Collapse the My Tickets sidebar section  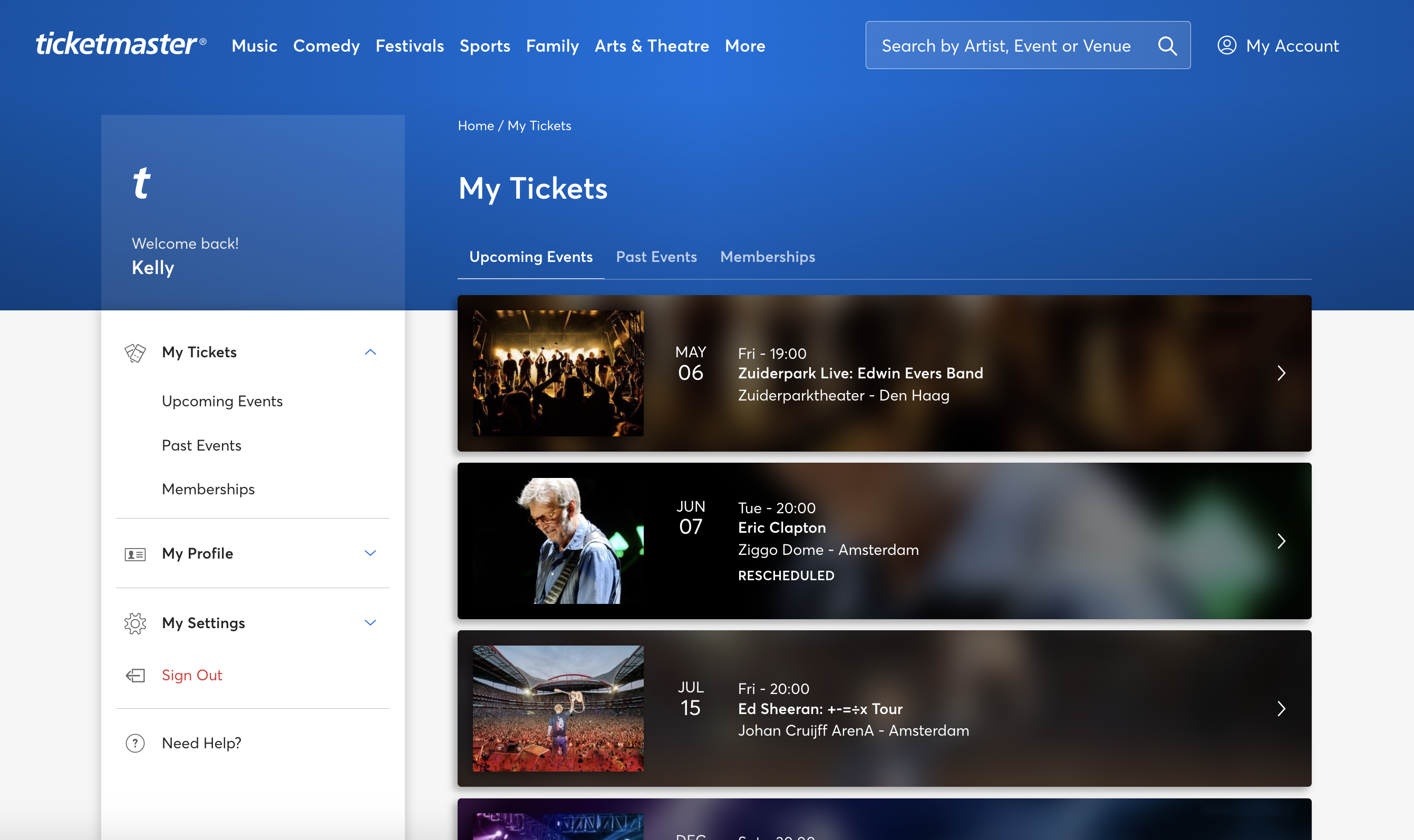370,352
